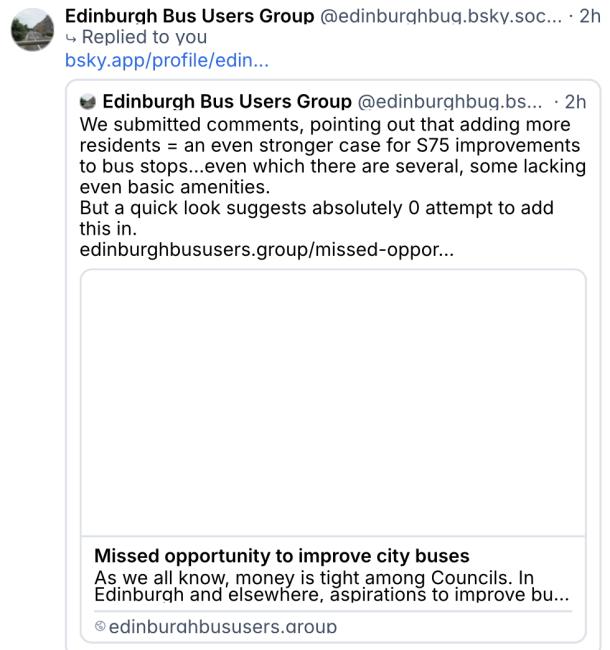Click the reply arrow beside 'Replied to you'
The image size is (610, 650).
tap(70, 38)
